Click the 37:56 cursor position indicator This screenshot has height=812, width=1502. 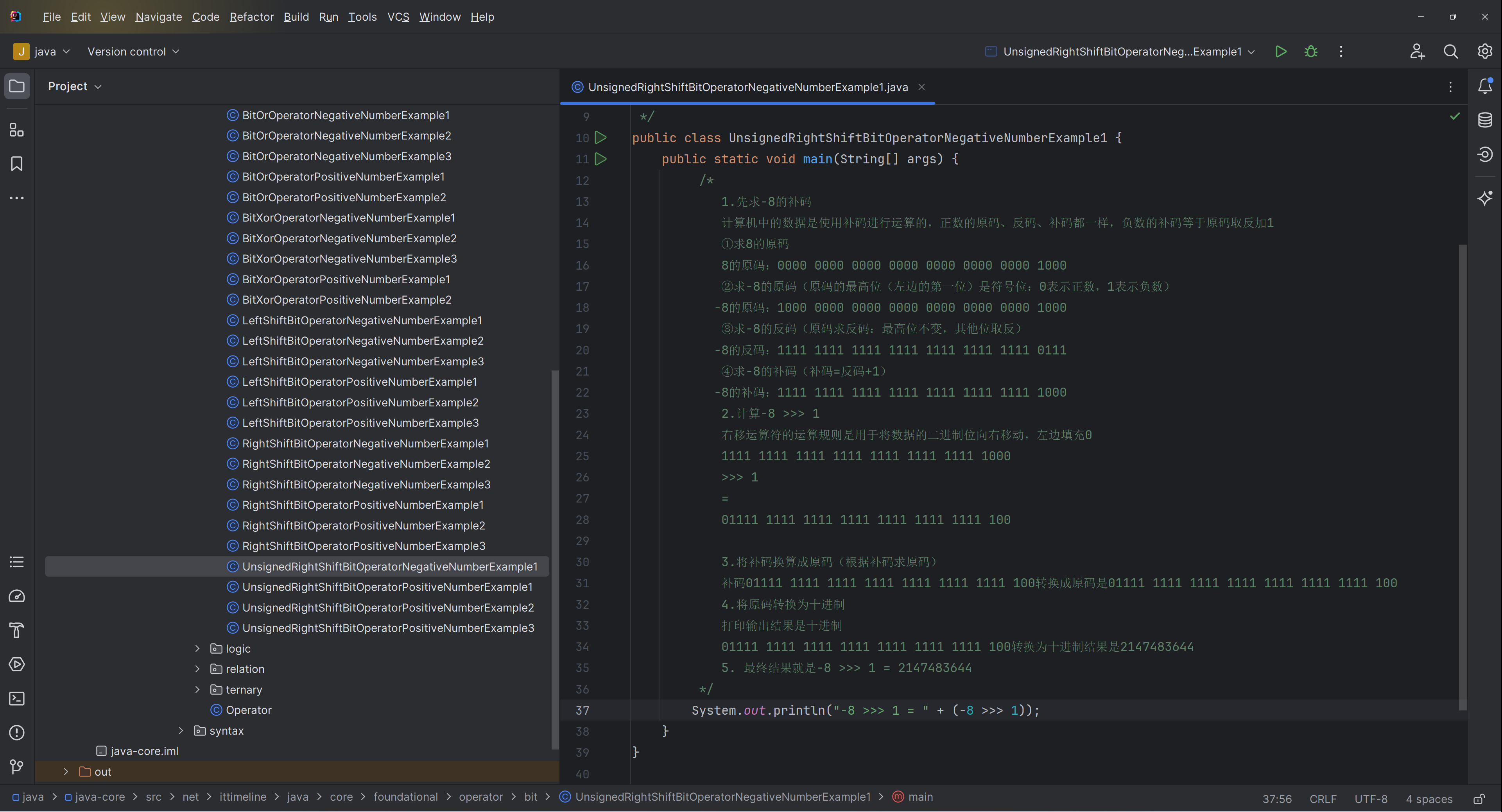click(1276, 799)
